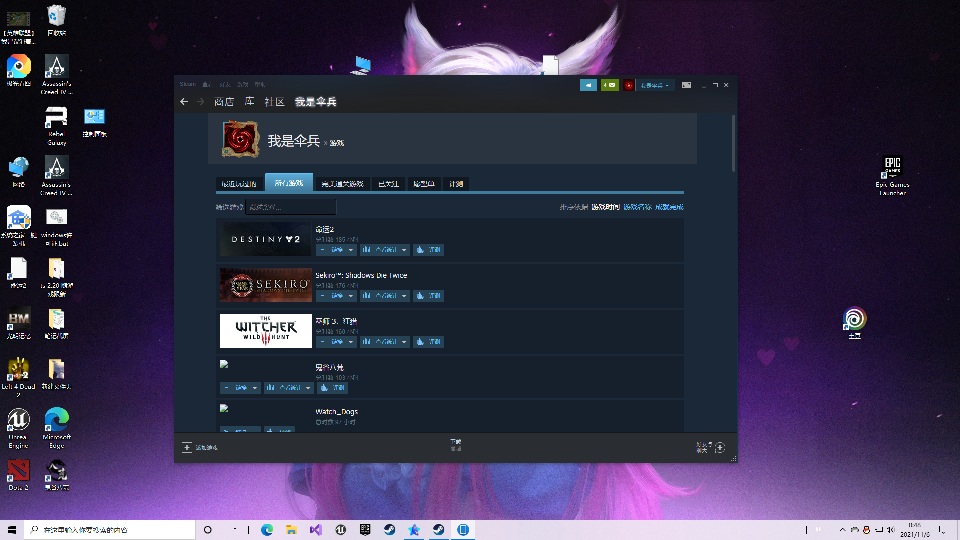Select the Rebel Galaxy desktop shortcut

click(56, 126)
